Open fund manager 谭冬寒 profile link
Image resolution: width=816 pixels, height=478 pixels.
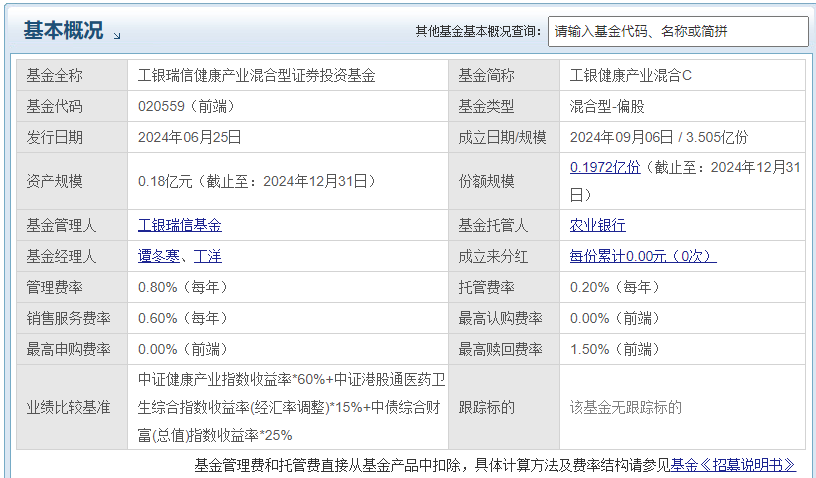tap(159, 256)
